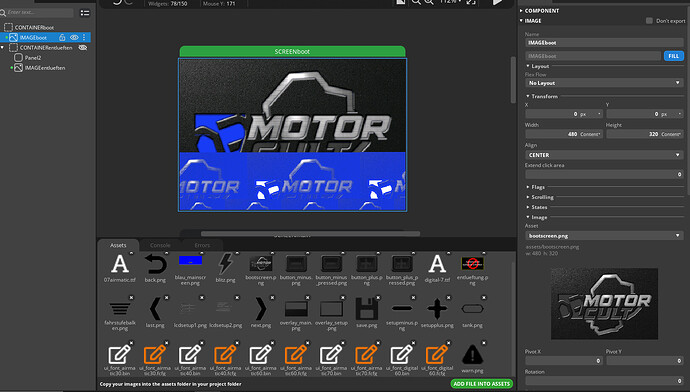Toggle visibility eye of IMAGEboot
This screenshot has width=690, height=392.
pos(74,37)
